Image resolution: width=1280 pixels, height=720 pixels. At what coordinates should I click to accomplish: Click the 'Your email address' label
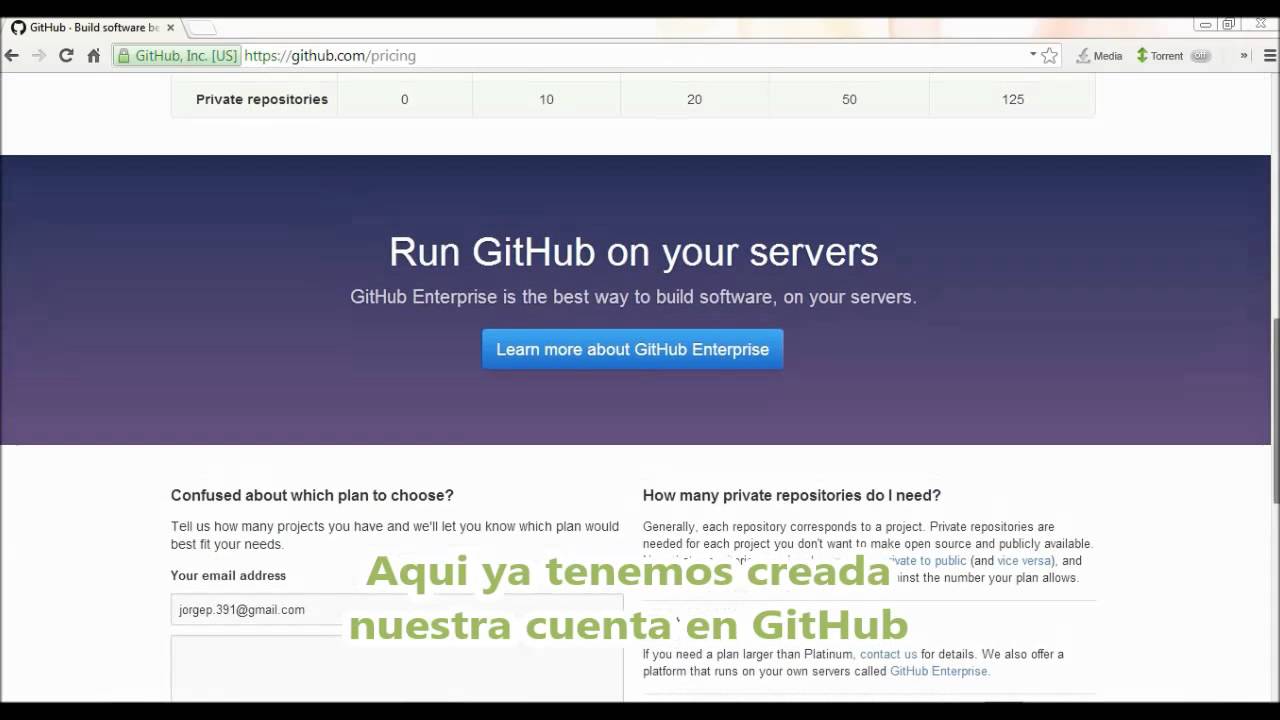(228, 575)
